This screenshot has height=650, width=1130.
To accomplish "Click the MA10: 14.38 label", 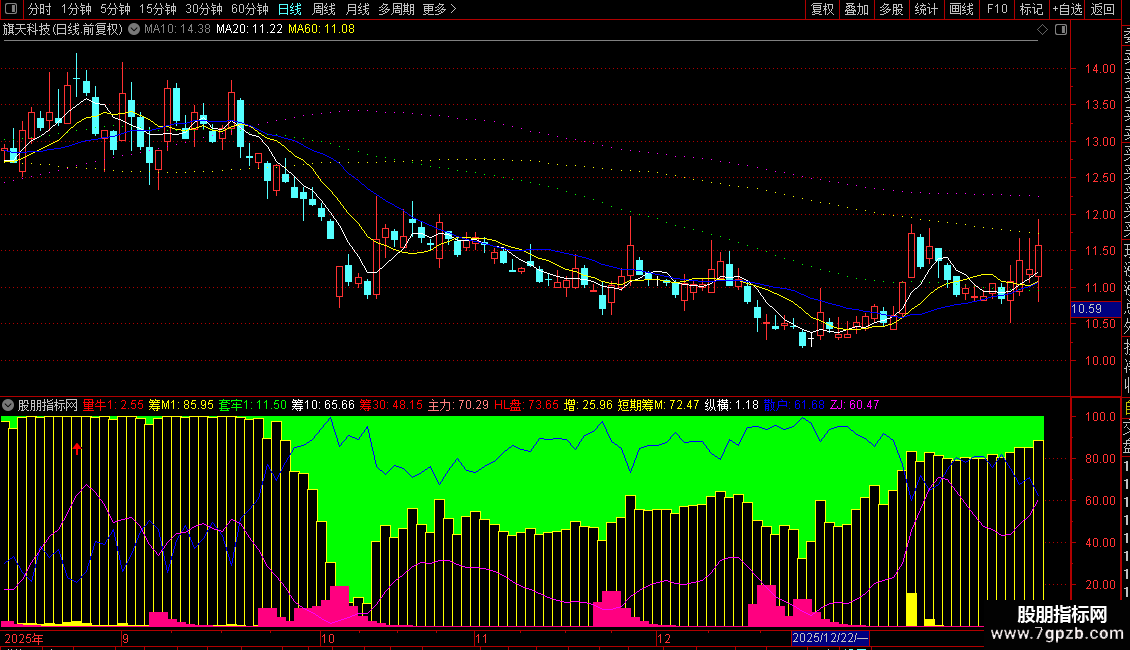I will pyautogui.click(x=177, y=29).
